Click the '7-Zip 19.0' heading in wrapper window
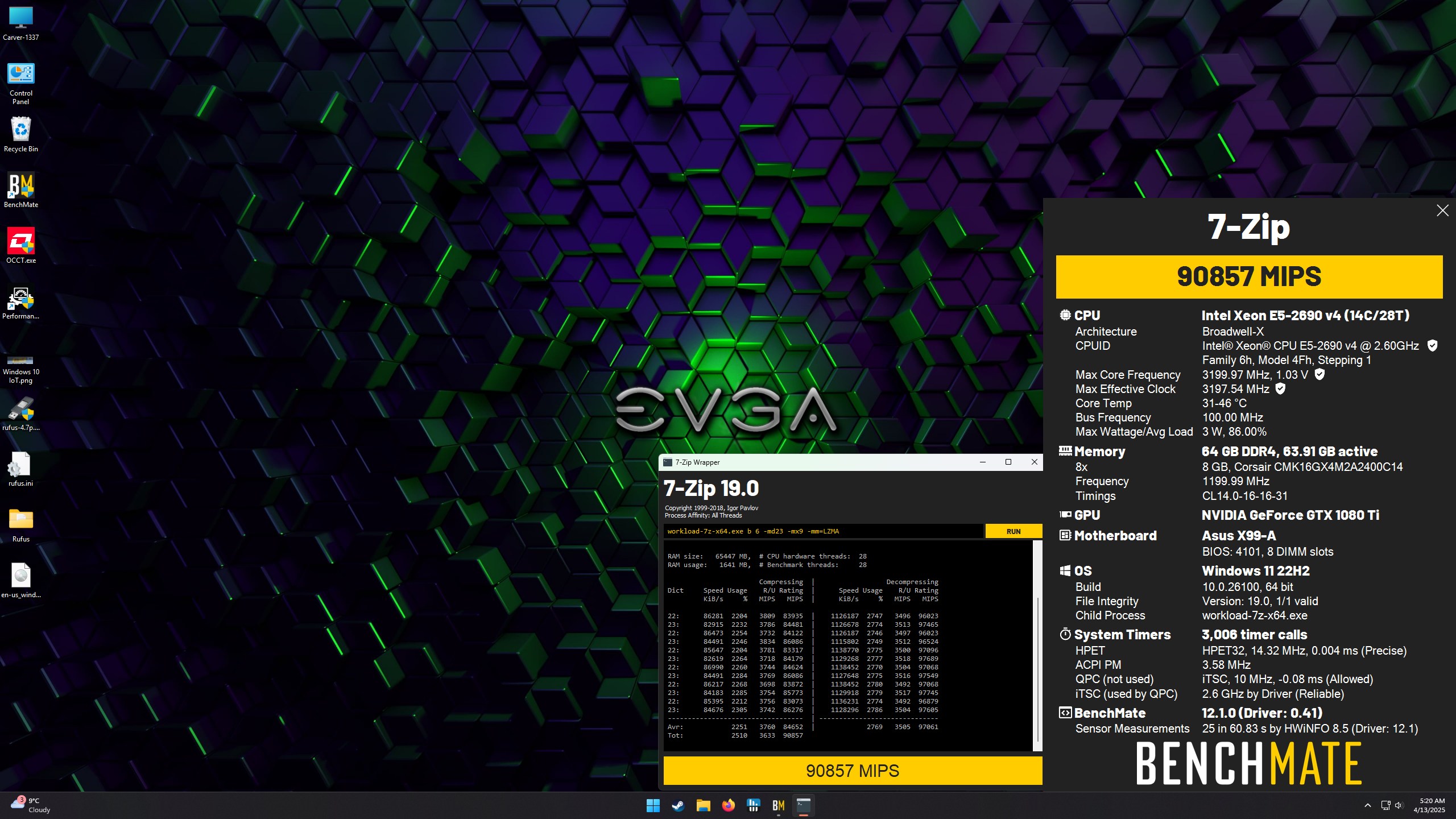 click(711, 488)
